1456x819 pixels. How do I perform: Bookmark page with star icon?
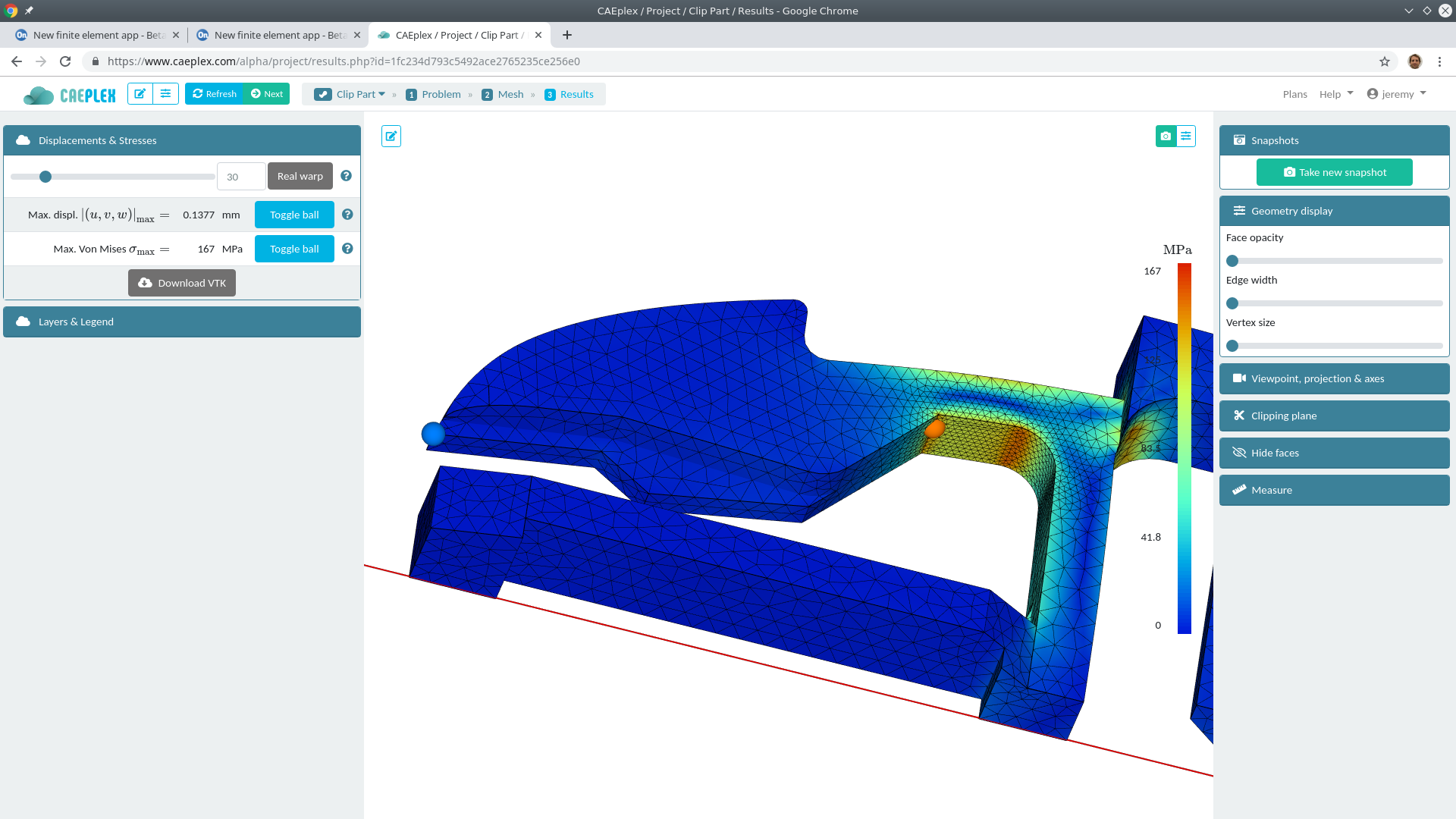(x=1385, y=61)
